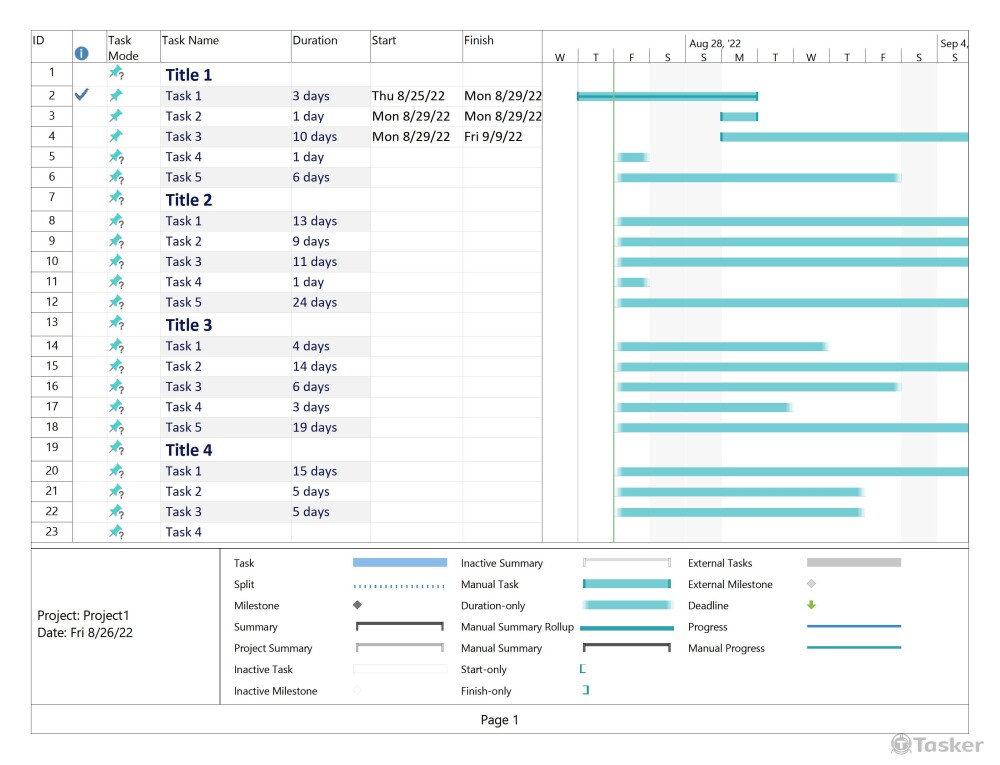Click the Milestone diamond in legend
The width and height of the screenshot is (1000, 765).
pyautogui.click(x=357, y=606)
